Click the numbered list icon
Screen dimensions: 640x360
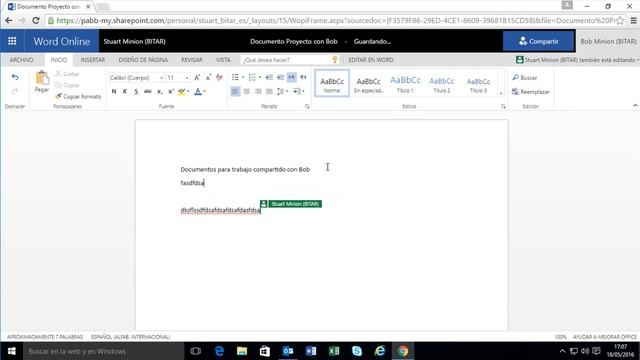tap(252, 77)
